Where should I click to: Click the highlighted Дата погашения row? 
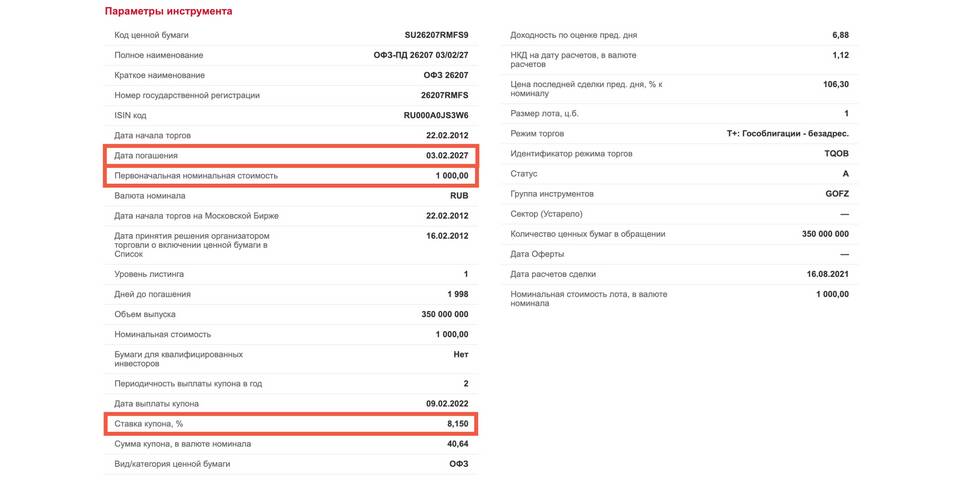[x=291, y=156]
